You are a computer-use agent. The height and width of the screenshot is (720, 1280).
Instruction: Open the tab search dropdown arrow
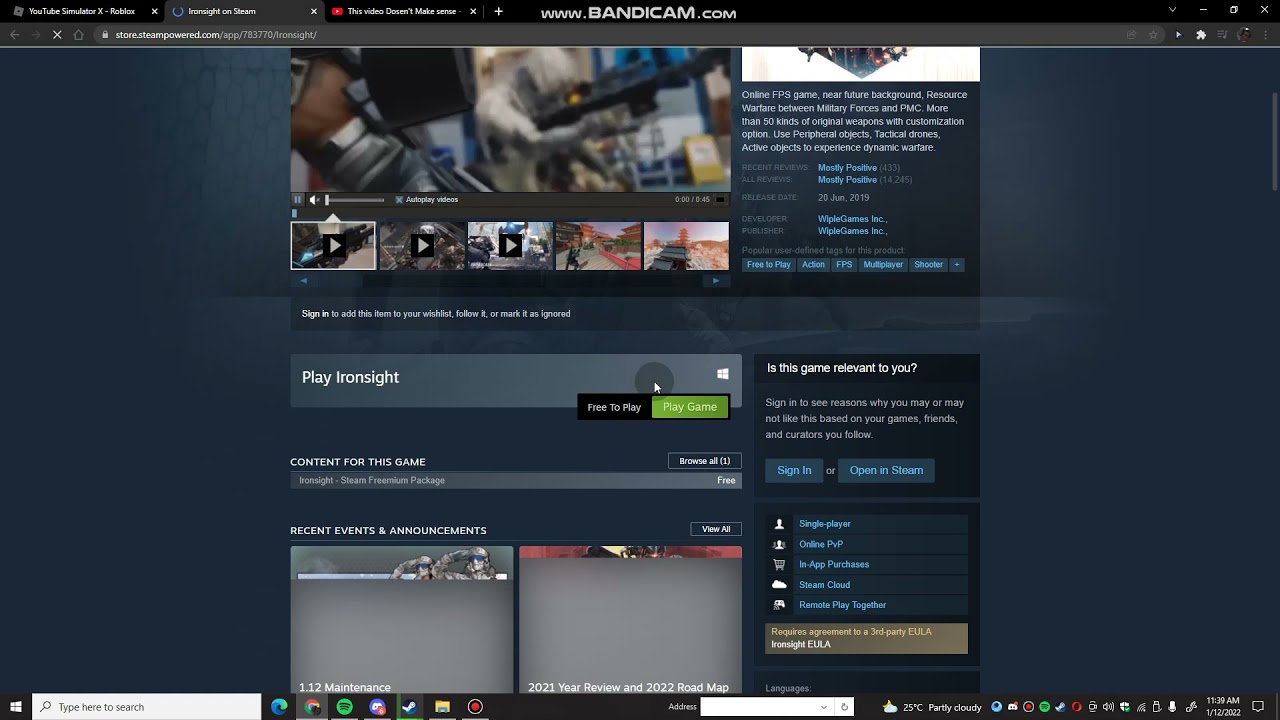(x=1173, y=10)
